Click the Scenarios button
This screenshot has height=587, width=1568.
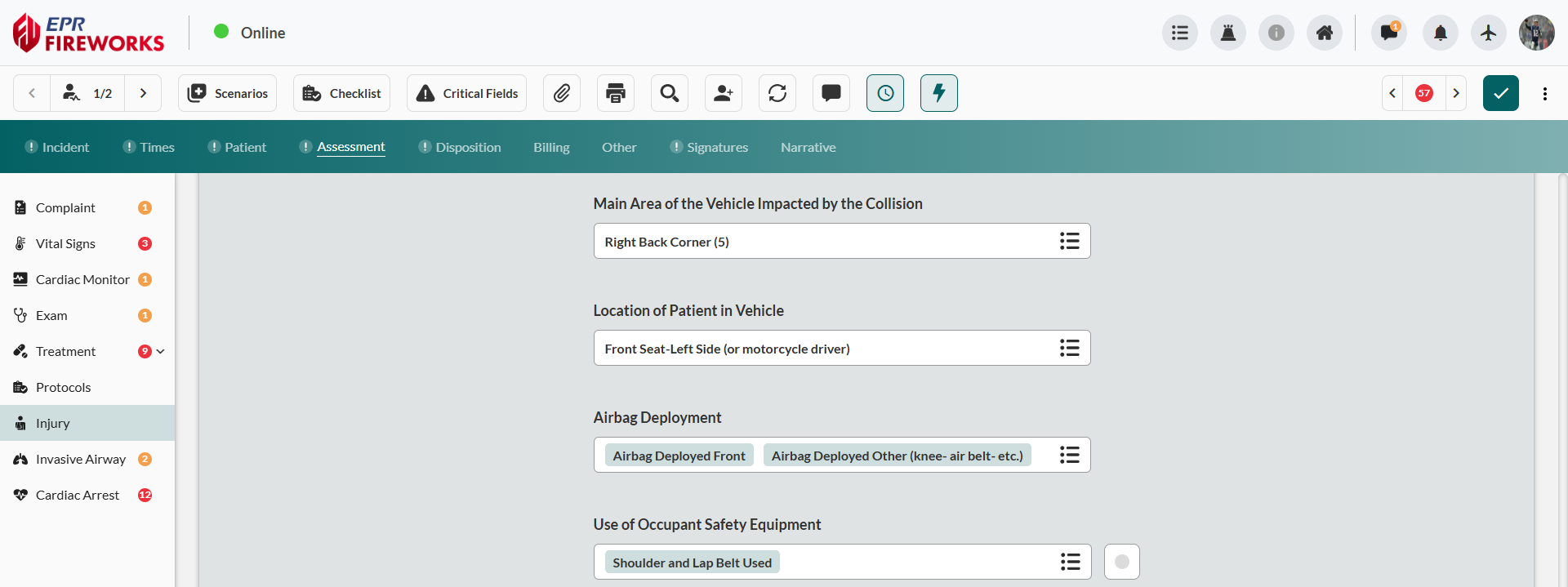point(228,93)
